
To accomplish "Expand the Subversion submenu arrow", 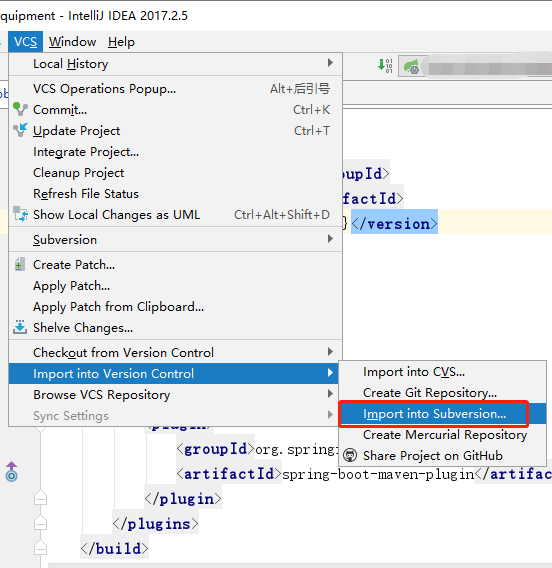I will pyautogui.click(x=330, y=239).
